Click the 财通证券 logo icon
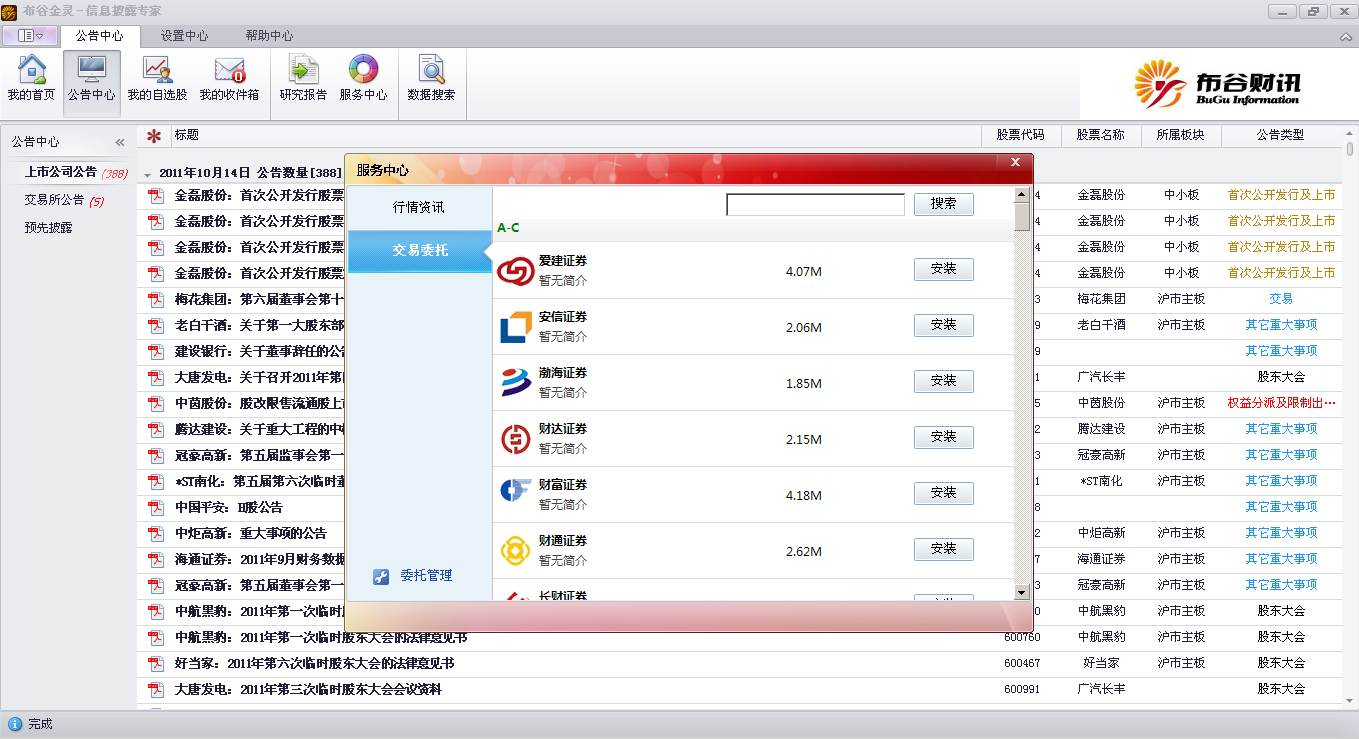1359x739 pixels. [516, 550]
